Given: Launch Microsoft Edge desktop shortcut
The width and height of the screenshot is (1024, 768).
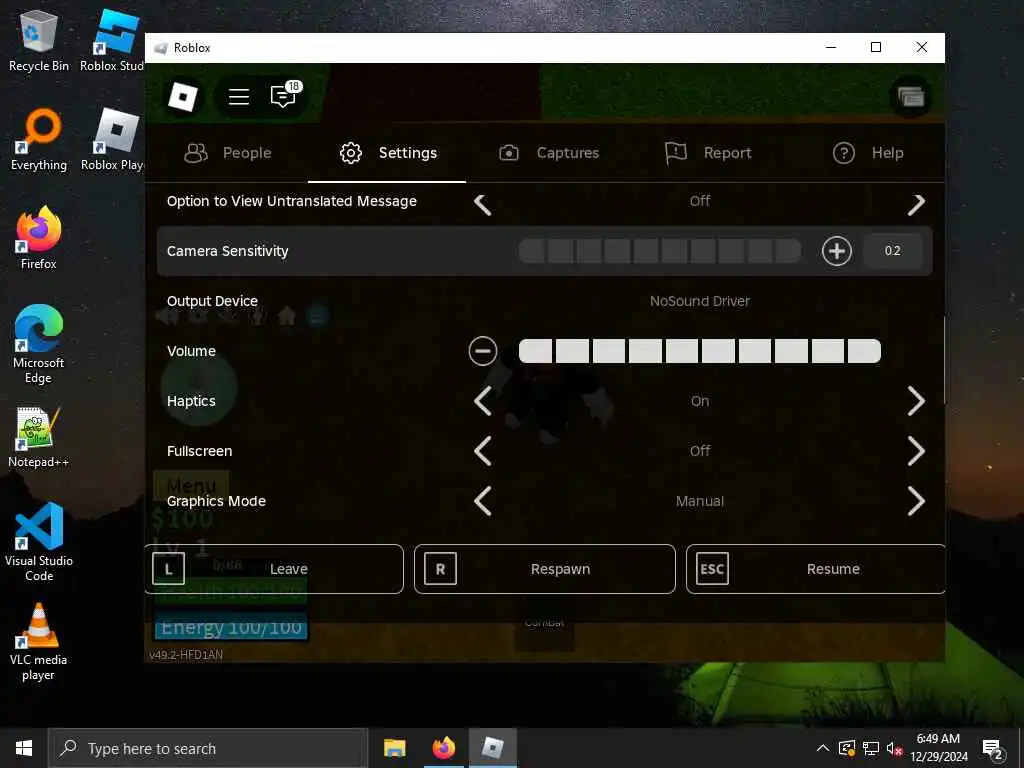Looking at the screenshot, I should click(x=39, y=345).
